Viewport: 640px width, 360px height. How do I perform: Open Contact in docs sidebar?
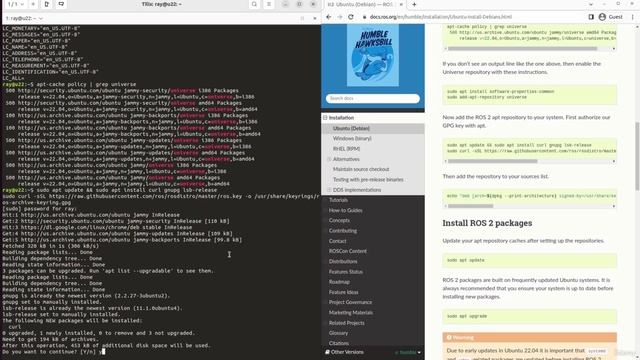[x=337, y=241]
